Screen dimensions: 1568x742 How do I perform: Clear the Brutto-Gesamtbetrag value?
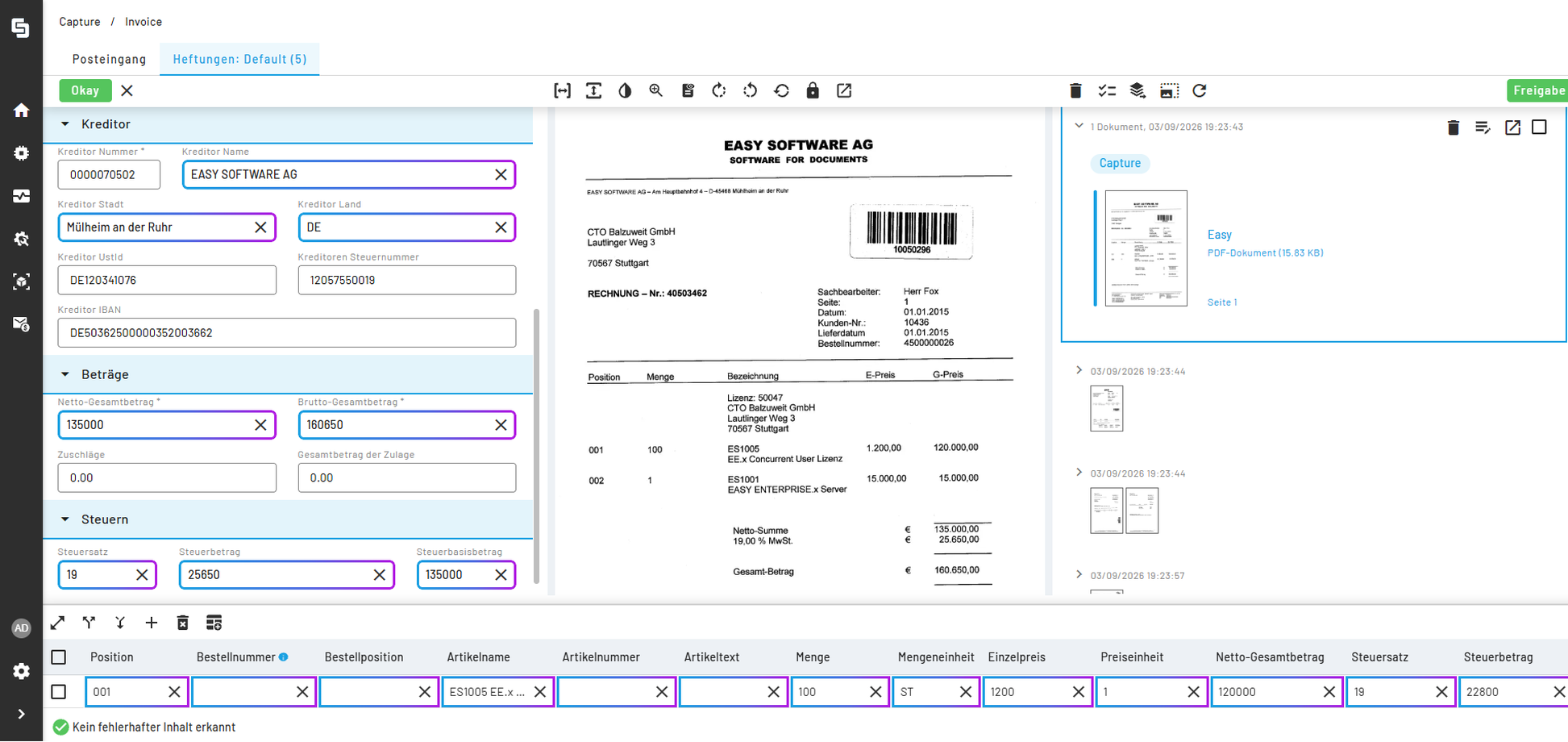tap(501, 425)
